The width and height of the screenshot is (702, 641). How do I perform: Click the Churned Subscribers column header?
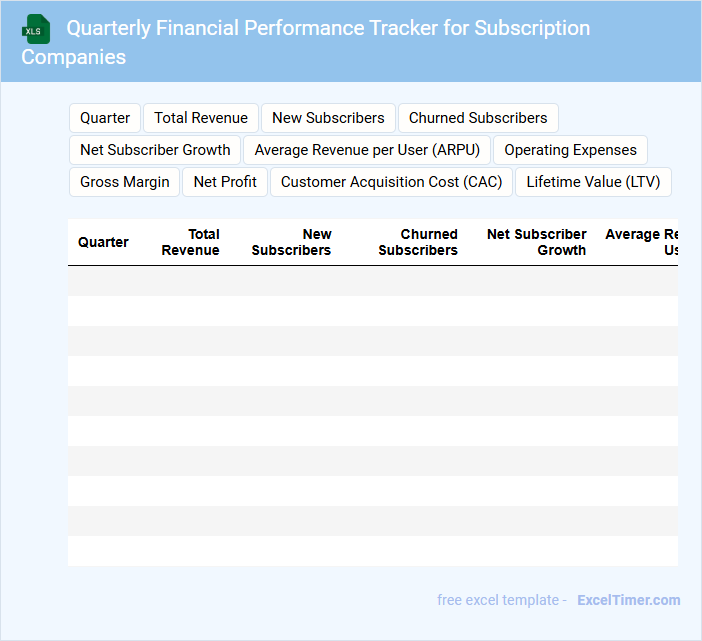tap(418, 242)
